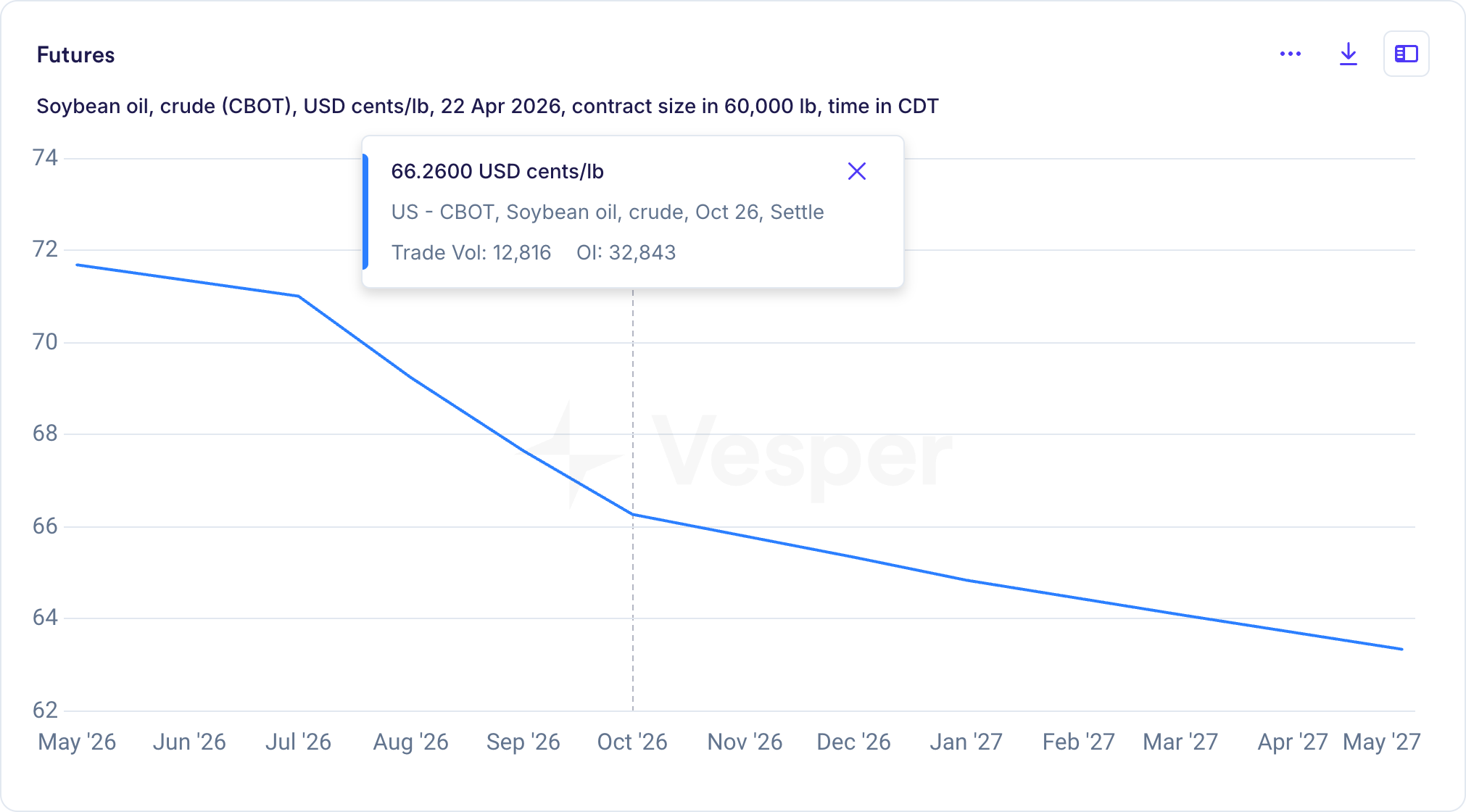The image size is (1466, 812).
Task: Click the OI: 32,843 figure
Action: (x=626, y=253)
